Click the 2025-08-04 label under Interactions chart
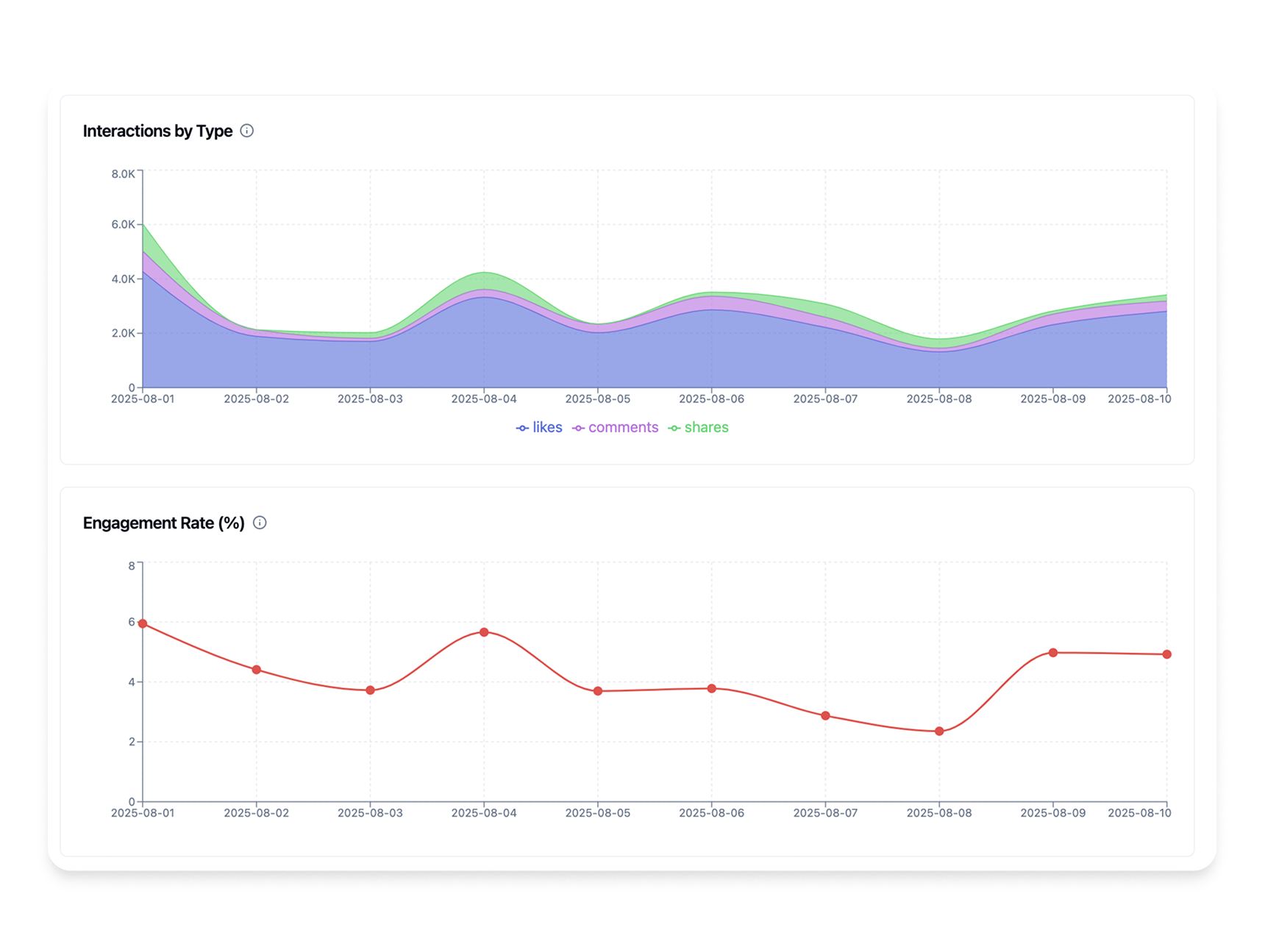 coord(484,399)
